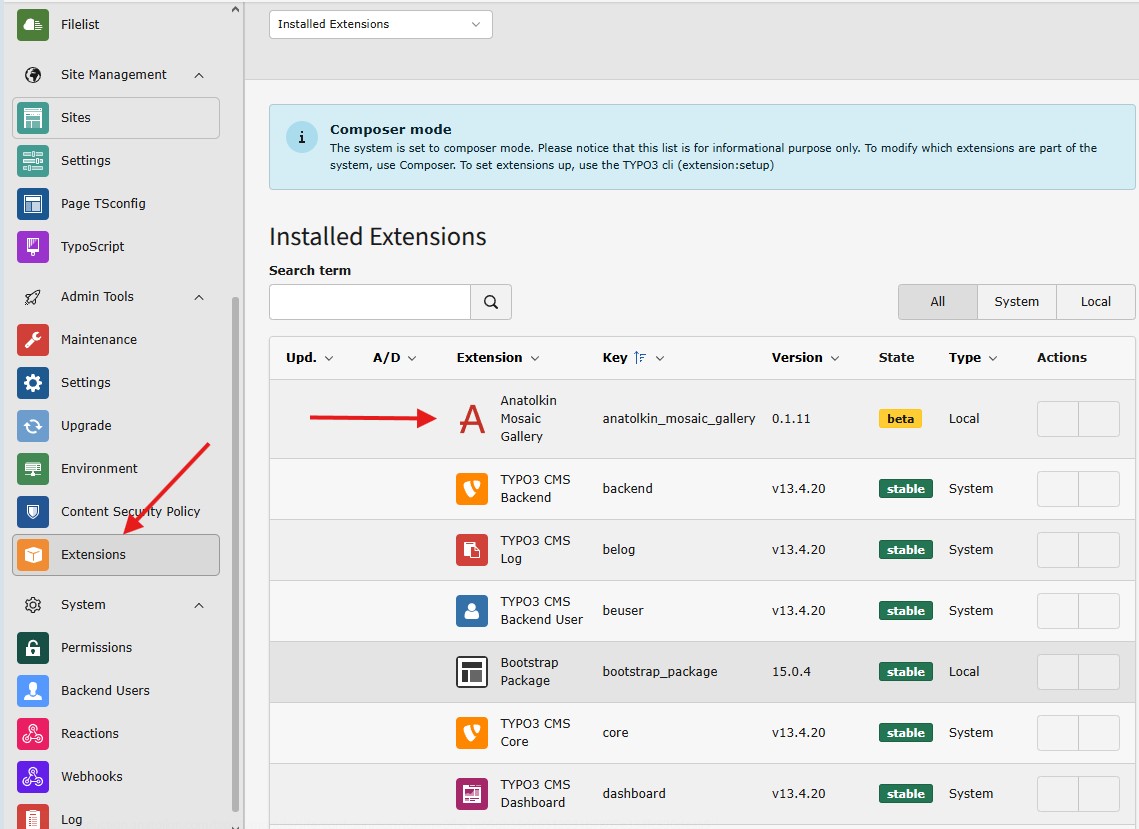1139x829 pixels.
Task: Open the Maintenance module wrench icon
Action: tap(33, 340)
